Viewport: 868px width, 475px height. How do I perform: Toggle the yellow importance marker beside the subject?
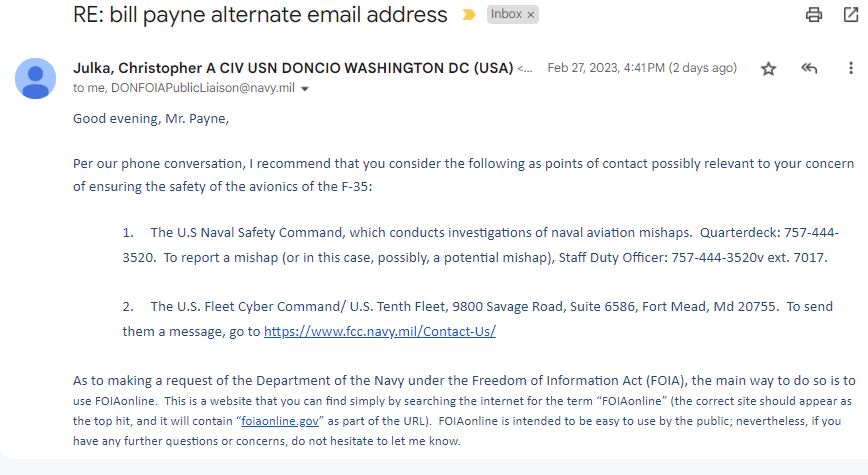click(468, 15)
